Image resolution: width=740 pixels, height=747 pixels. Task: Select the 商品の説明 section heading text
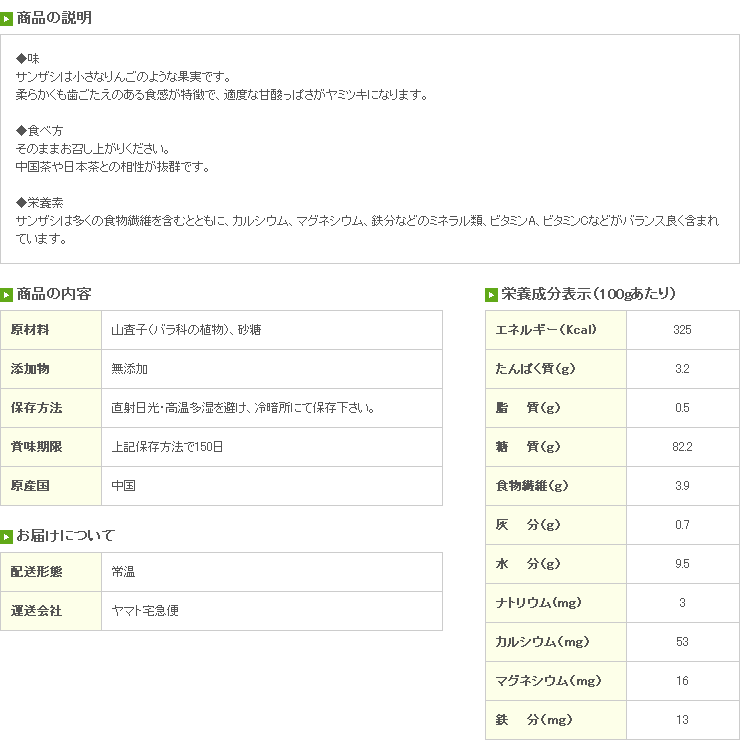click(x=54, y=18)
